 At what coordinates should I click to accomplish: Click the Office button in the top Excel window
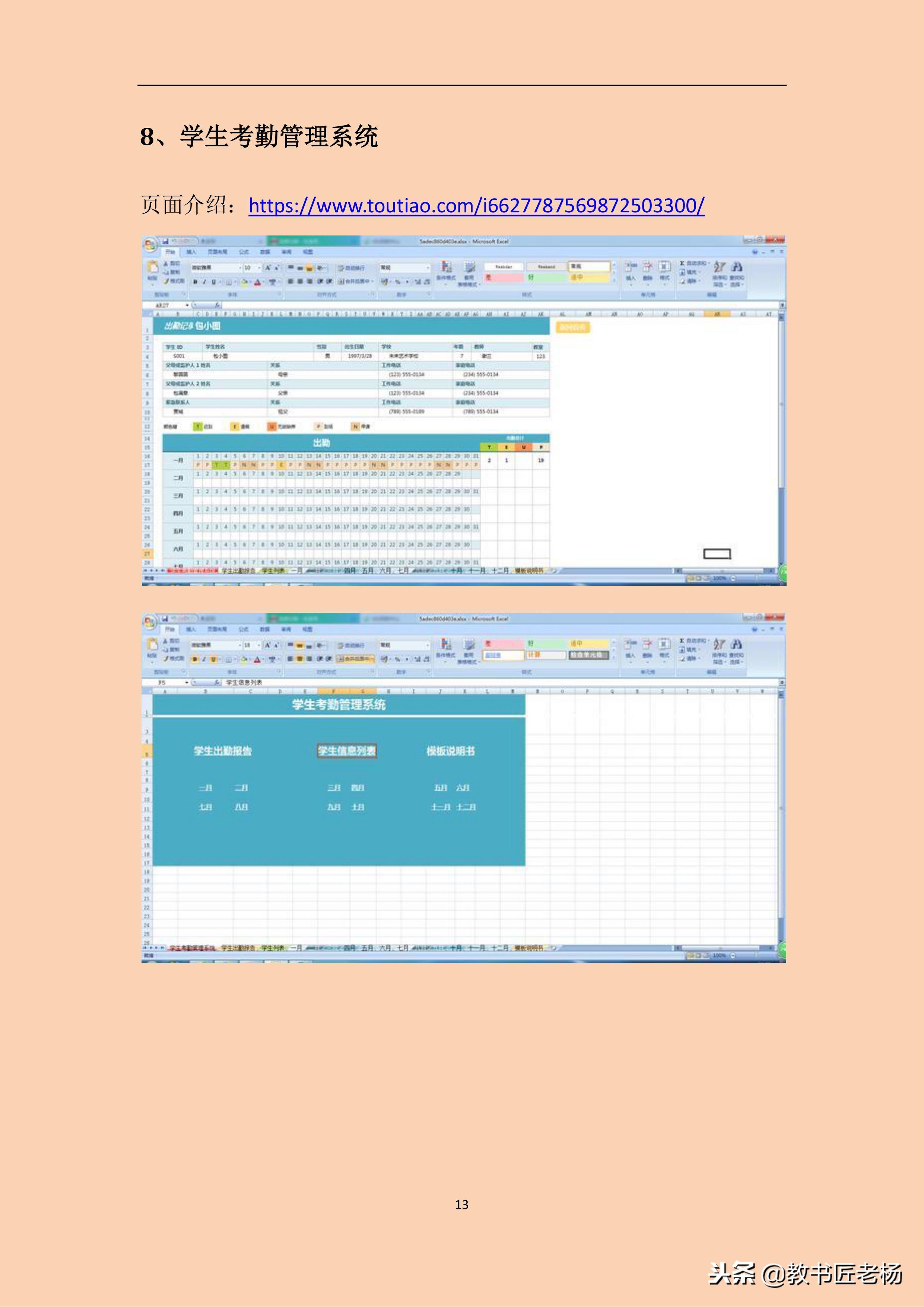coord(150,246)
